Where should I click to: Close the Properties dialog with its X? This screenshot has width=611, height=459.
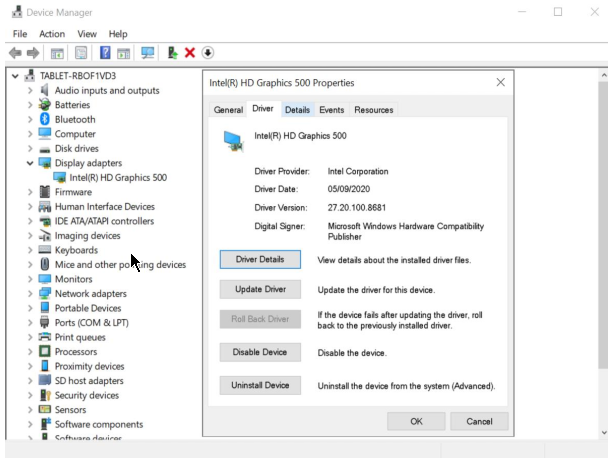tap(501, 82)
